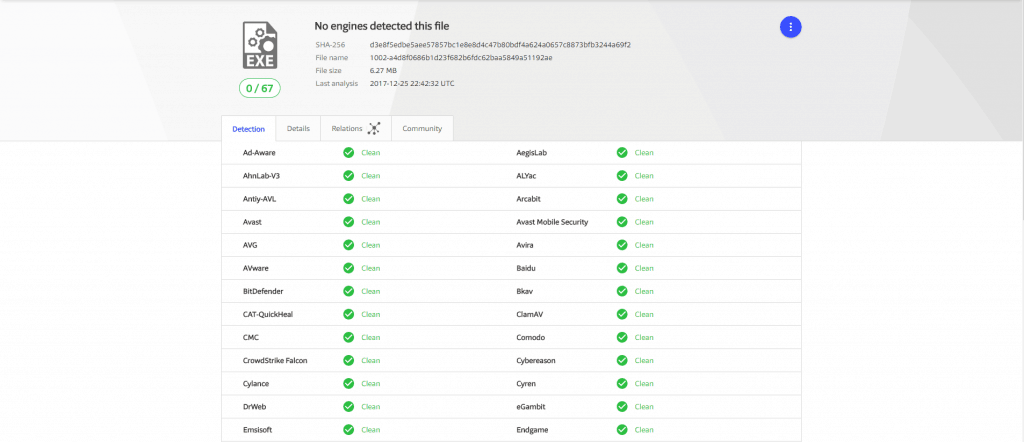Image resolution: width=1024 pixels, height=442 pixels.
Task: Click the green check icon for AegisLab
Action: 622,153
